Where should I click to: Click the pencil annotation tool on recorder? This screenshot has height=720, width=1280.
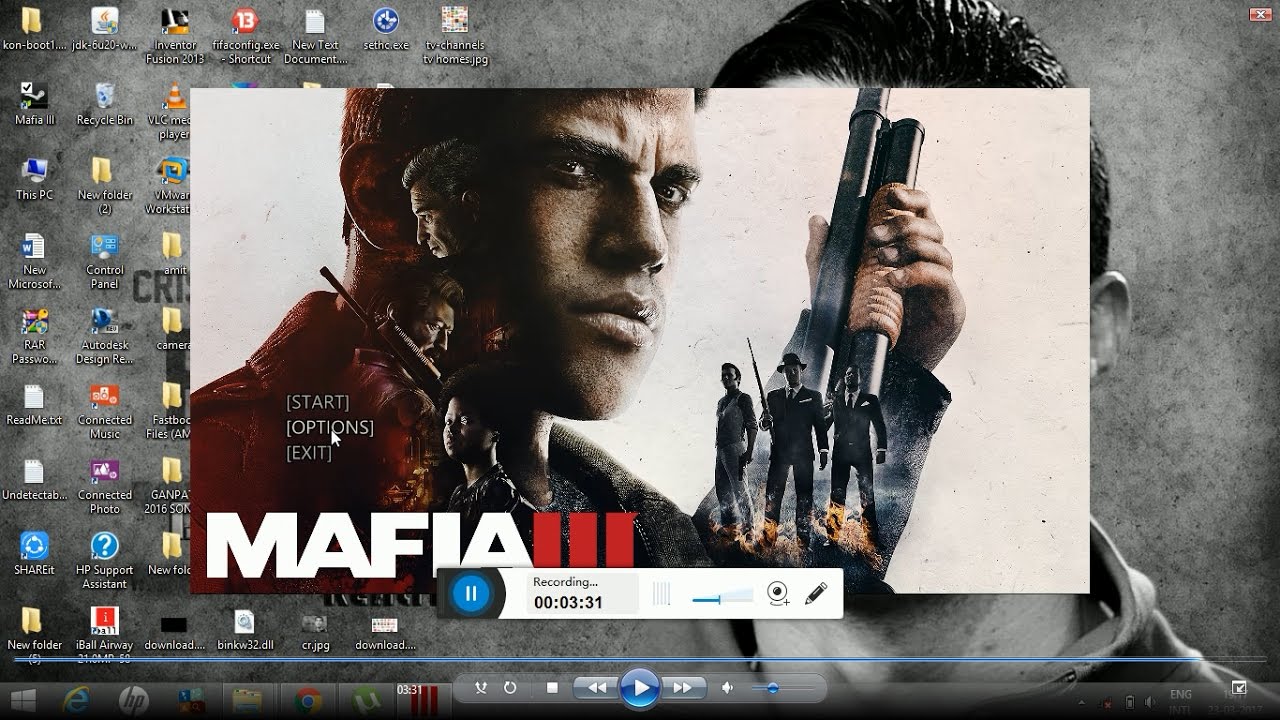(816, 594)
